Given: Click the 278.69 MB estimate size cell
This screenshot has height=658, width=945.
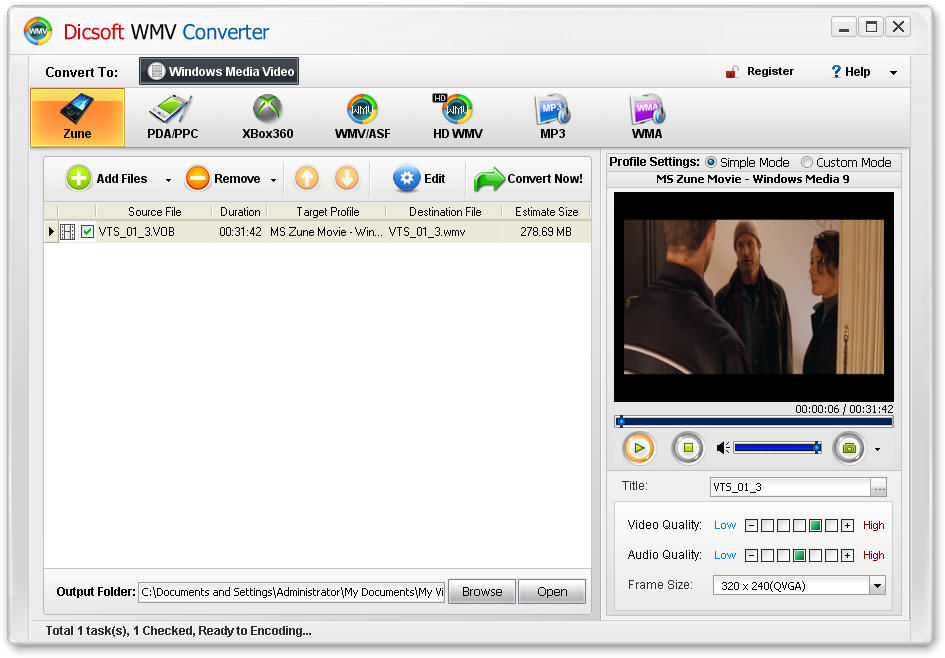Looking at the screenshot, I should click(x=545, y=231).
